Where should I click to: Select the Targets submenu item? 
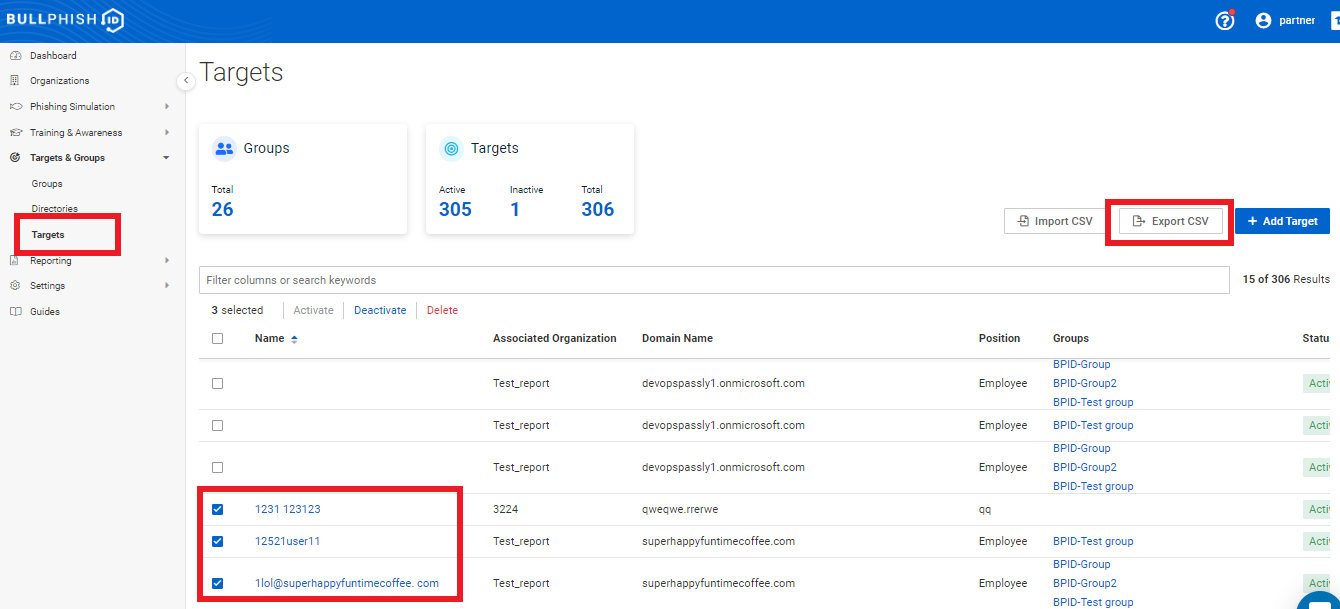coord(48,235)
